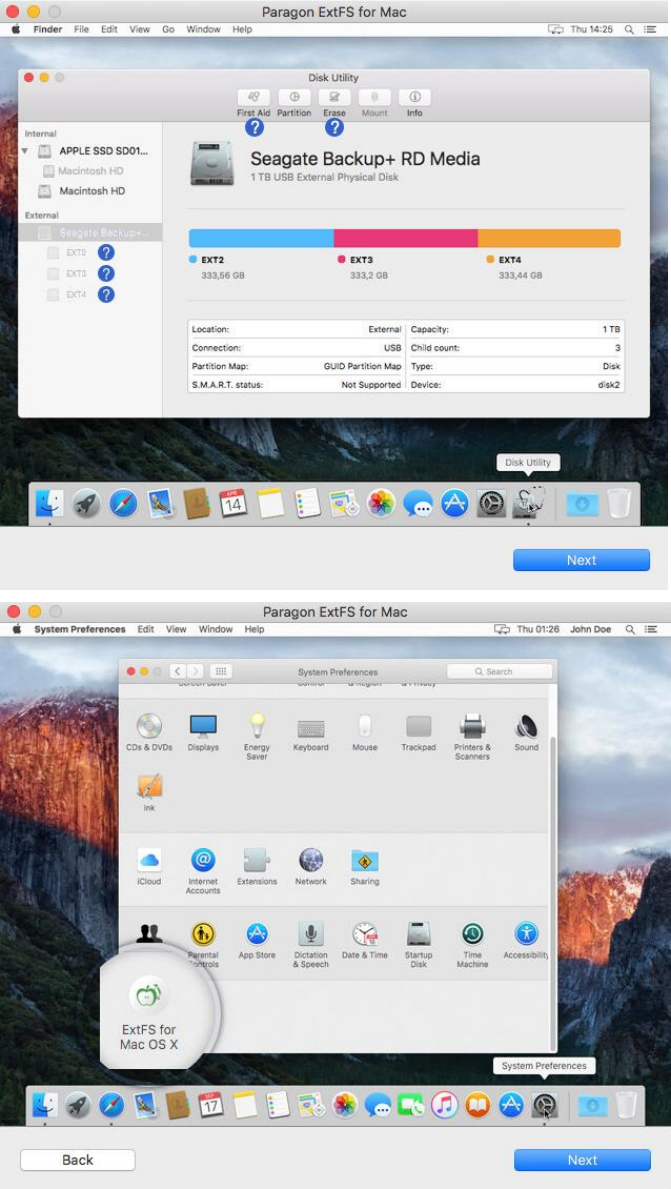Click the Show All grid button in System Preferences

[x=221, y=671]
